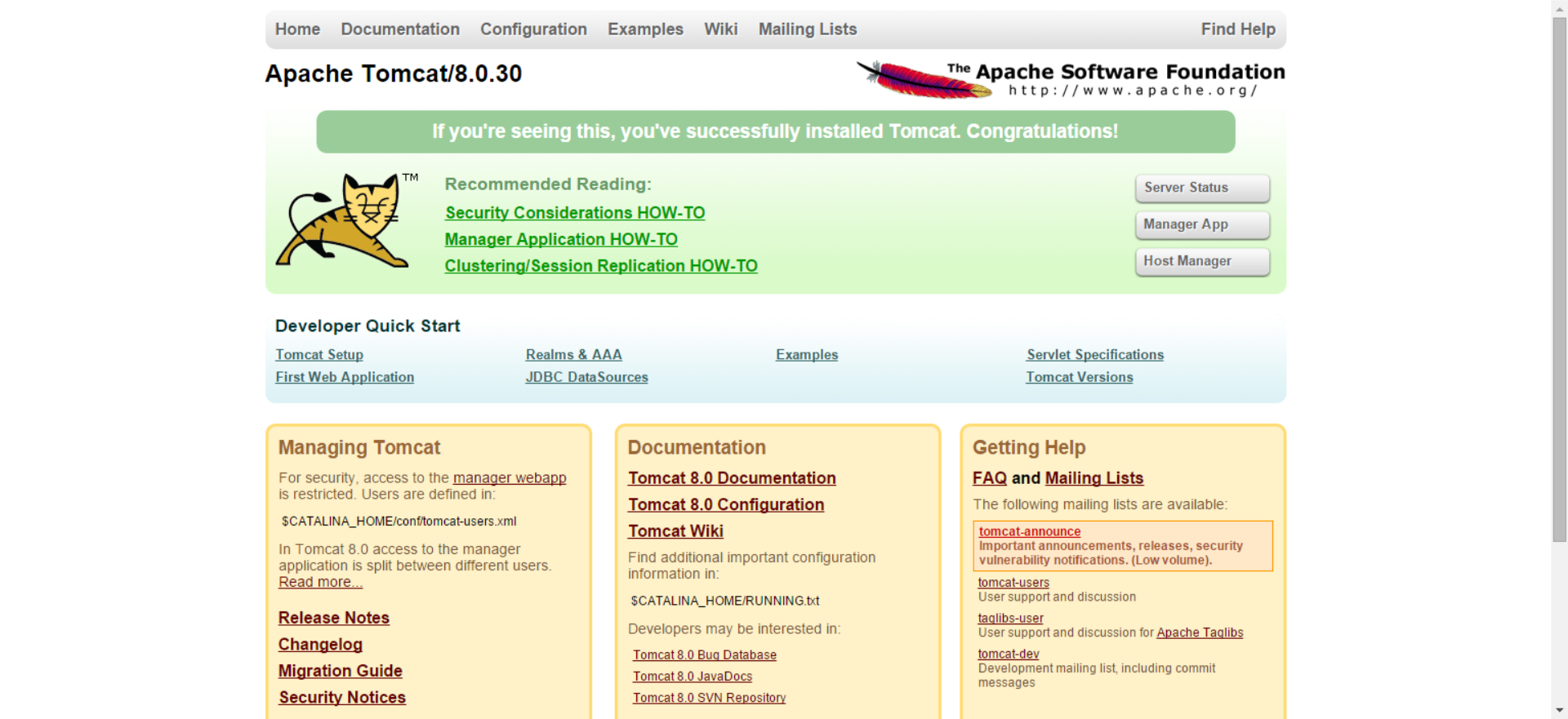View the Tomcat Versions link

pyautogui.click(x=1080, y=377)
